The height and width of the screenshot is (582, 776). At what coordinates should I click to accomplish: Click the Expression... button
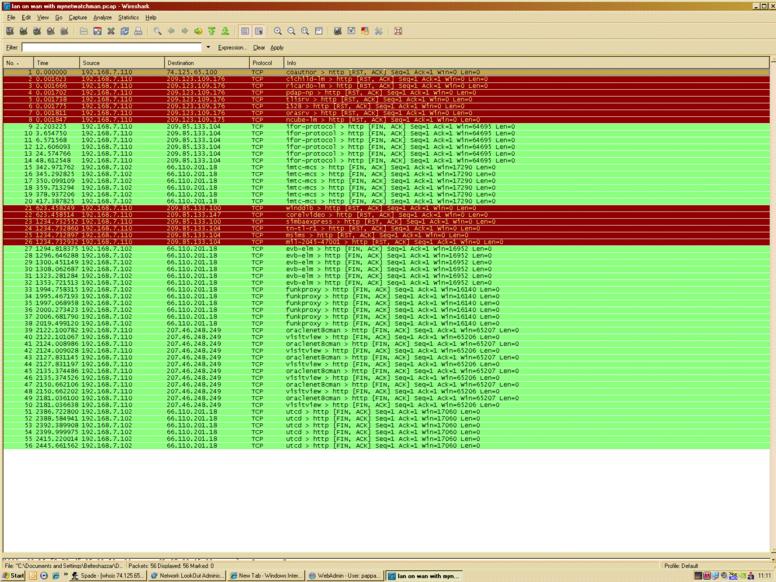[232, 48]
